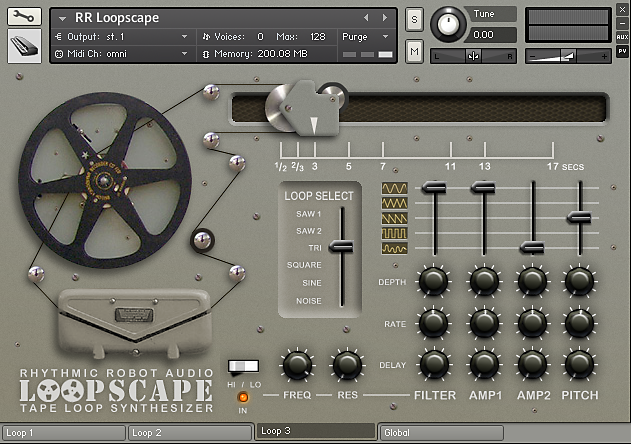Click the filter FREQ knob
The image size is (631, 444).
297,365
